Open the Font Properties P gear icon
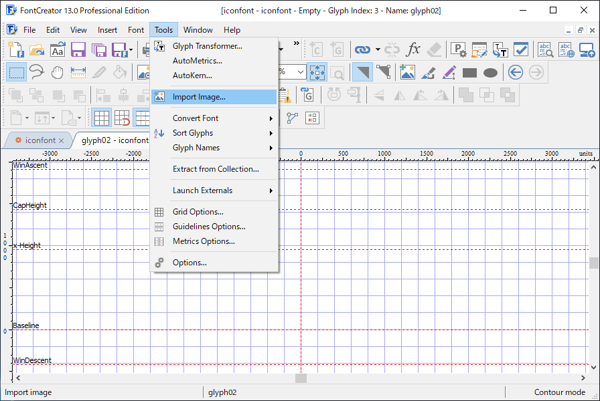 pos(458,49)
